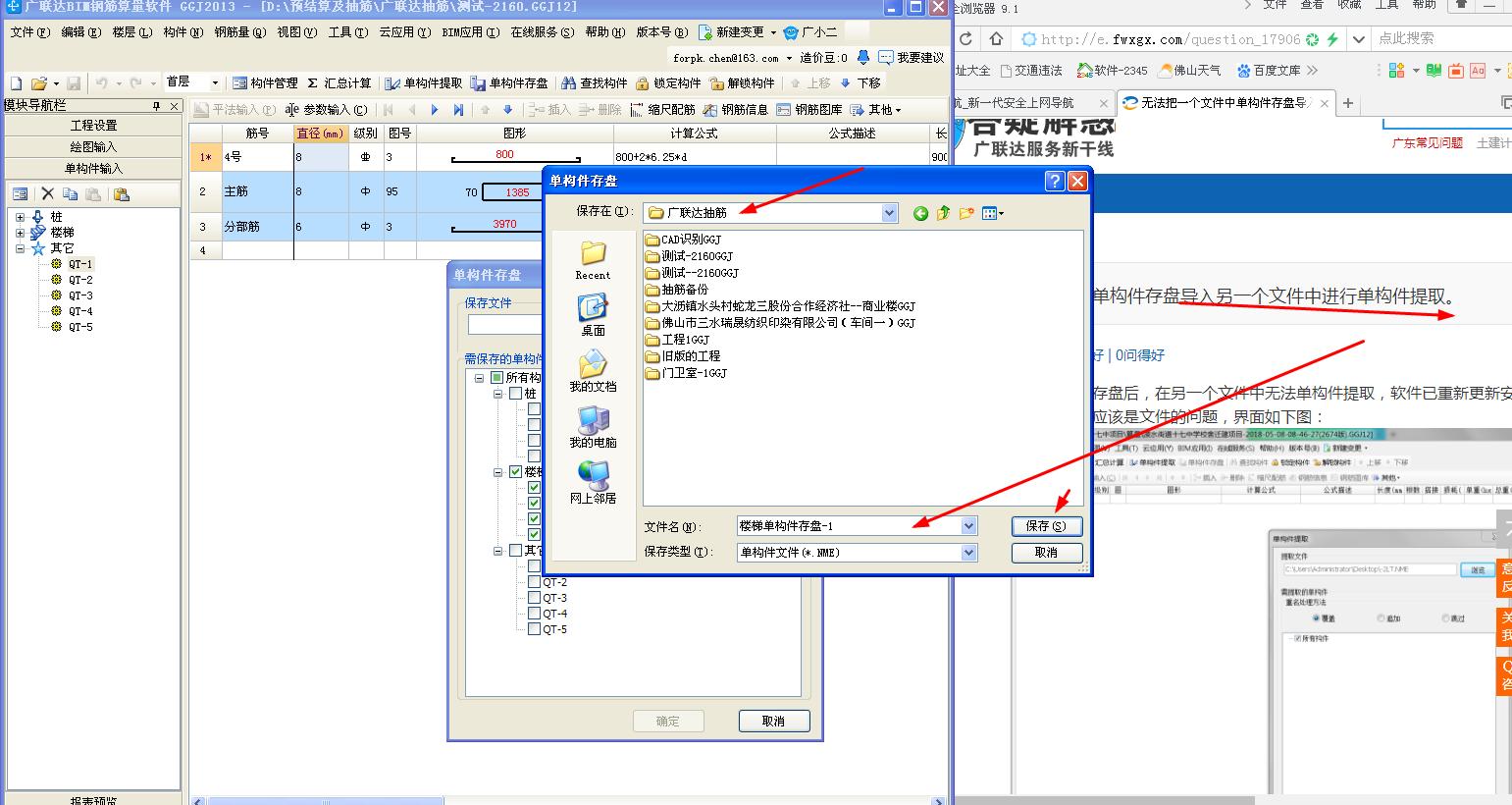
Task: Click browser refresh icon
Action: tap(965, 39)
